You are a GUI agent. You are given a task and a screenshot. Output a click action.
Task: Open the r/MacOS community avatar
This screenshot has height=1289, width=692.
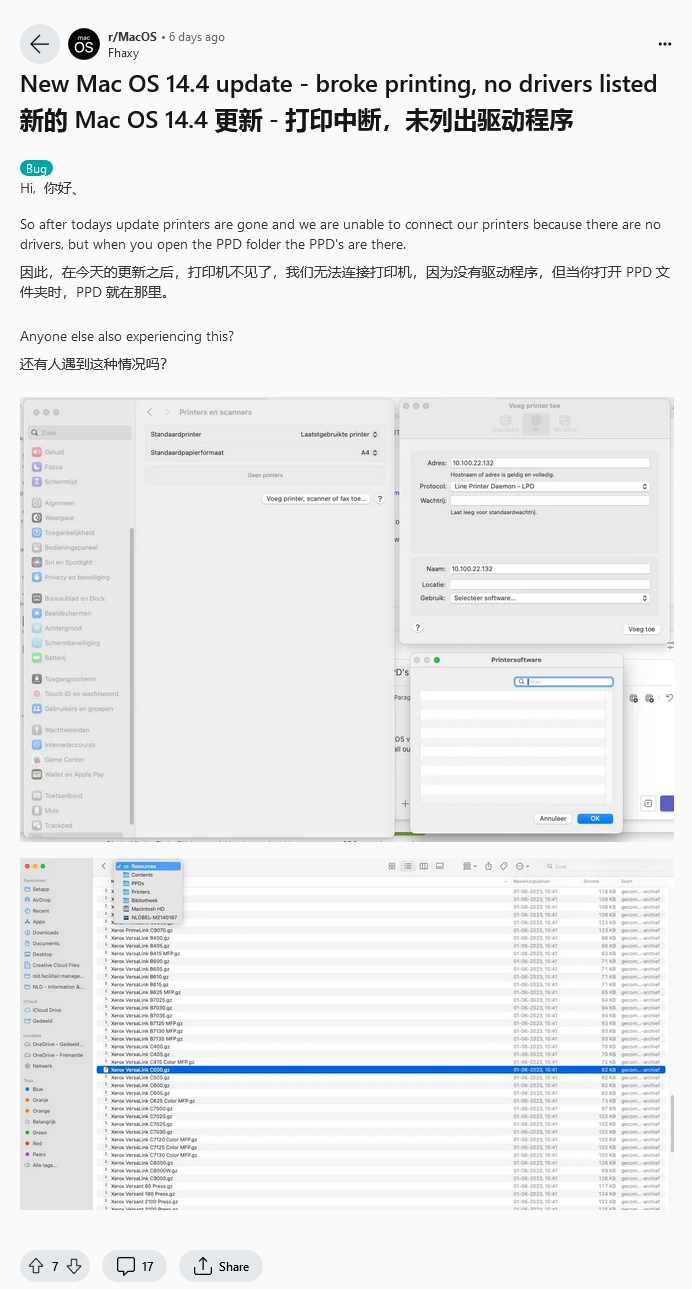point(84,44)
